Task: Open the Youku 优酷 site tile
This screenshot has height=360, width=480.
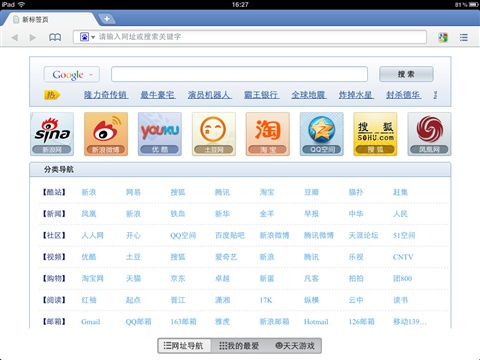Action: click(x=160, y=134)
